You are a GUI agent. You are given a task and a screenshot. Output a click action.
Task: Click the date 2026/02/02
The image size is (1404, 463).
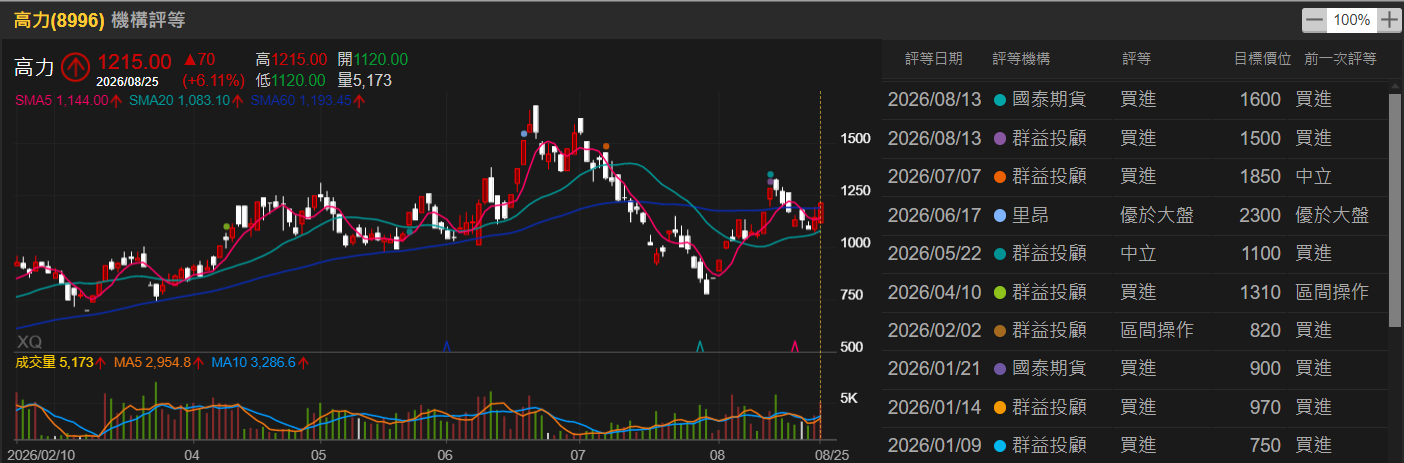(x=936, y=330)
